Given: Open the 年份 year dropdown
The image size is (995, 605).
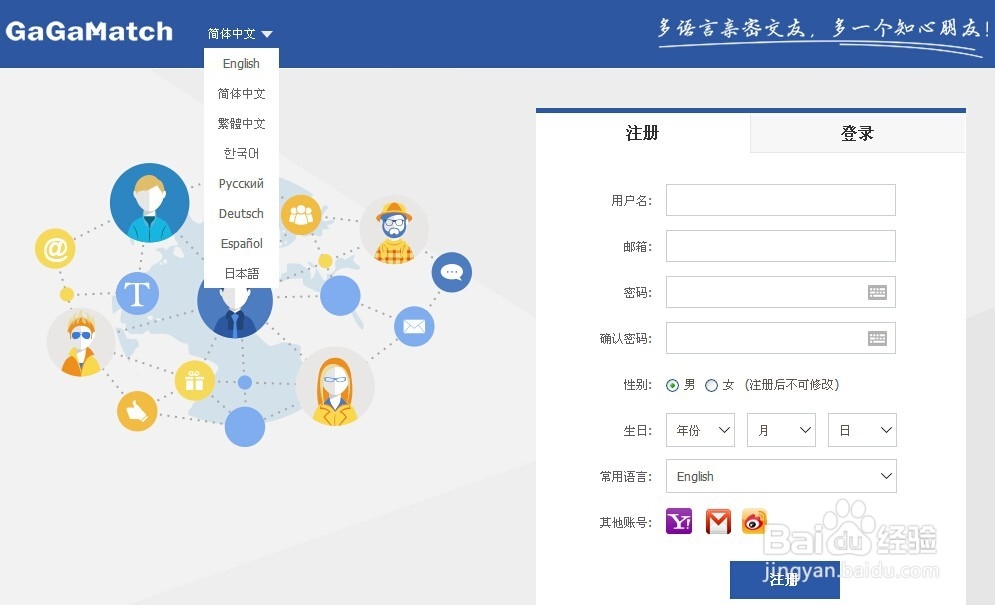Looking at the screenshot, I should point(700,430).
